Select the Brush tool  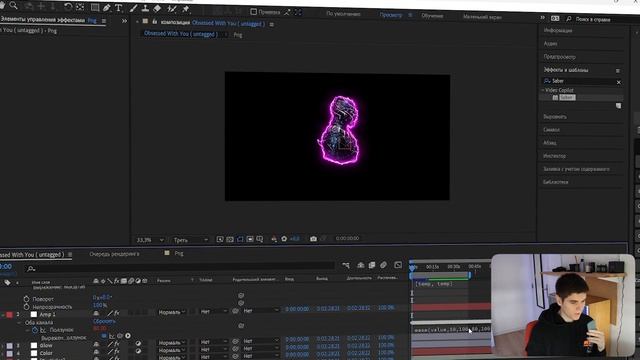pos(133,8)
